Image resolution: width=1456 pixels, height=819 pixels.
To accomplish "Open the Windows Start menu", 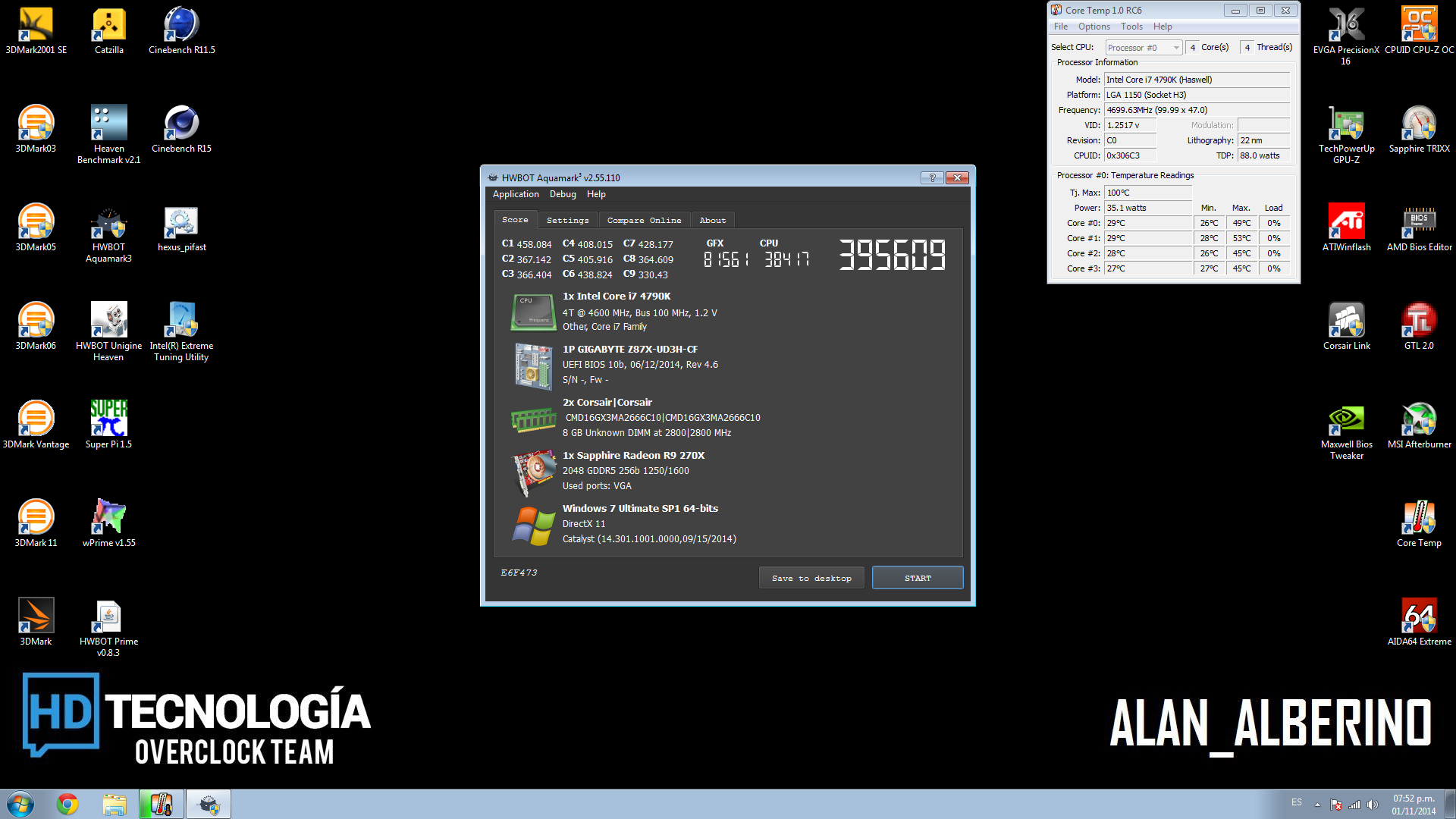I will (x=20, y=804).
